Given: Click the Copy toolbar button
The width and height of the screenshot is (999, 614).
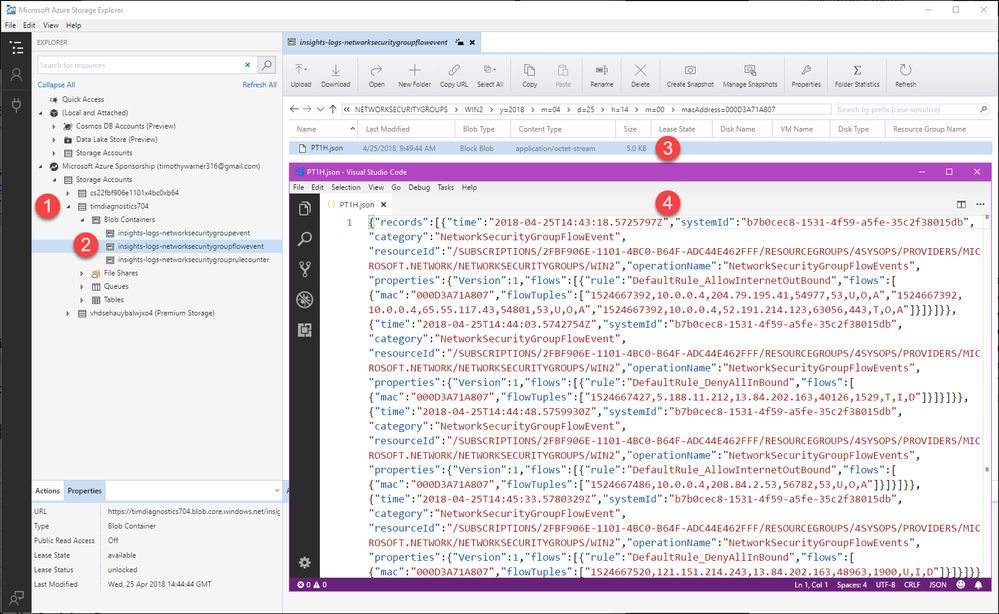Looking at the screenshot, I should coord(529,76).
